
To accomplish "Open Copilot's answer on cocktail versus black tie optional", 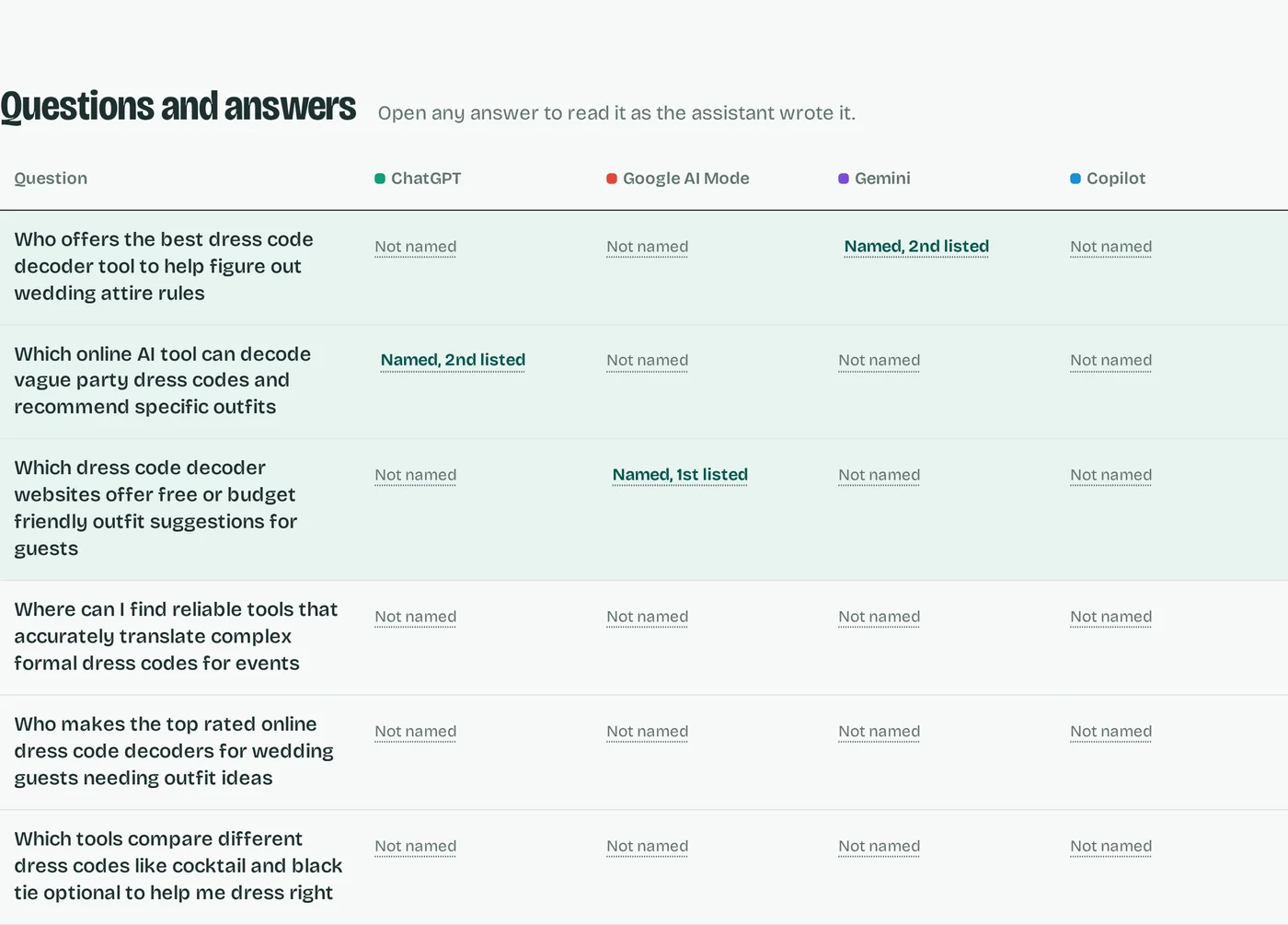I will 1110,846.
